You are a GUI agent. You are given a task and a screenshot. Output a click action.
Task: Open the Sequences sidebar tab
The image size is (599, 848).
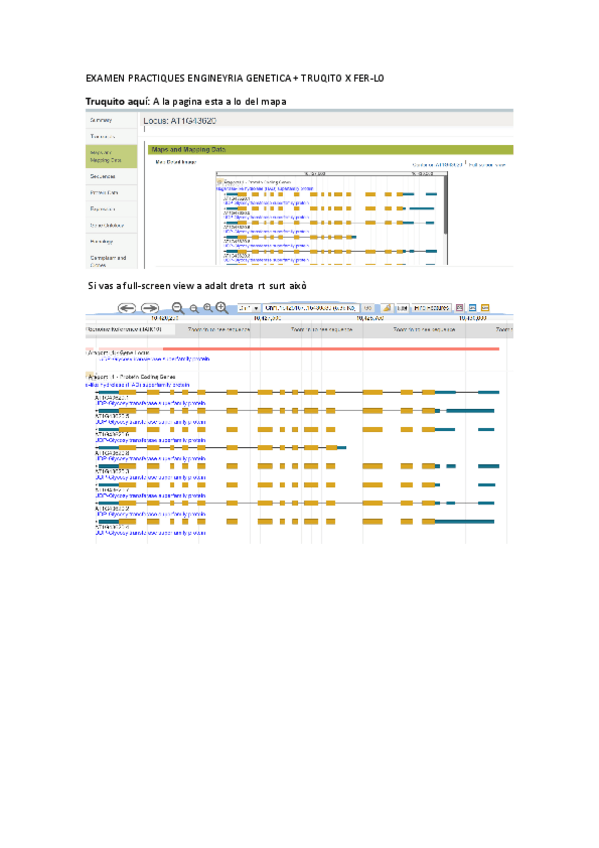pyautogui.click(x=111, y=176)
